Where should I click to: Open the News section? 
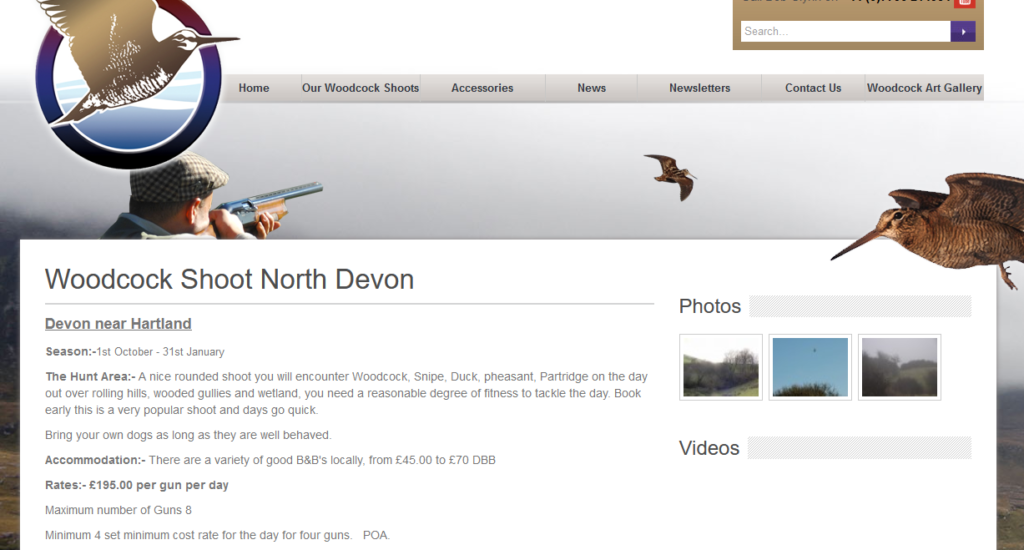(x=591, y=88)
